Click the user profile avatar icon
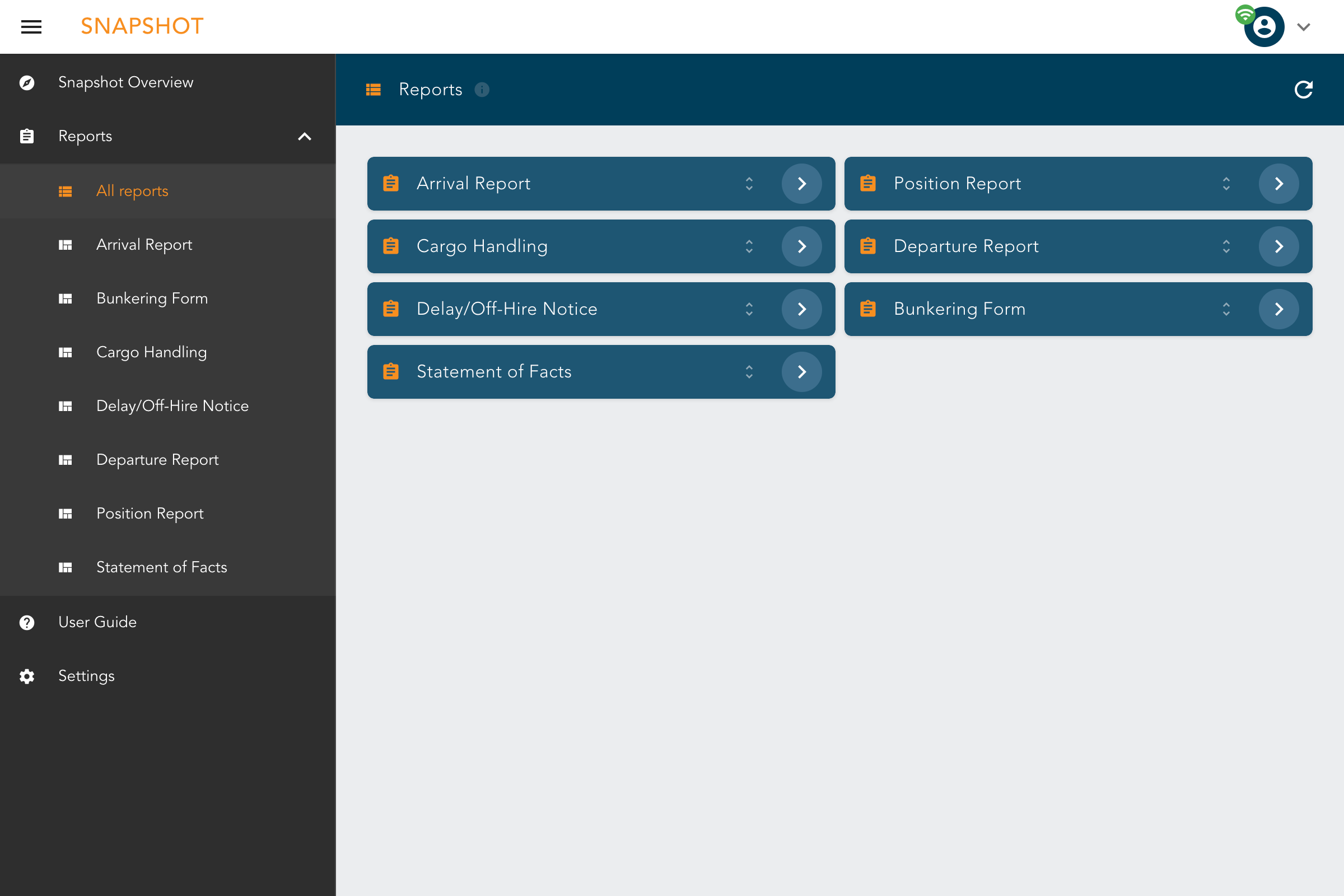 [1264, 27]
